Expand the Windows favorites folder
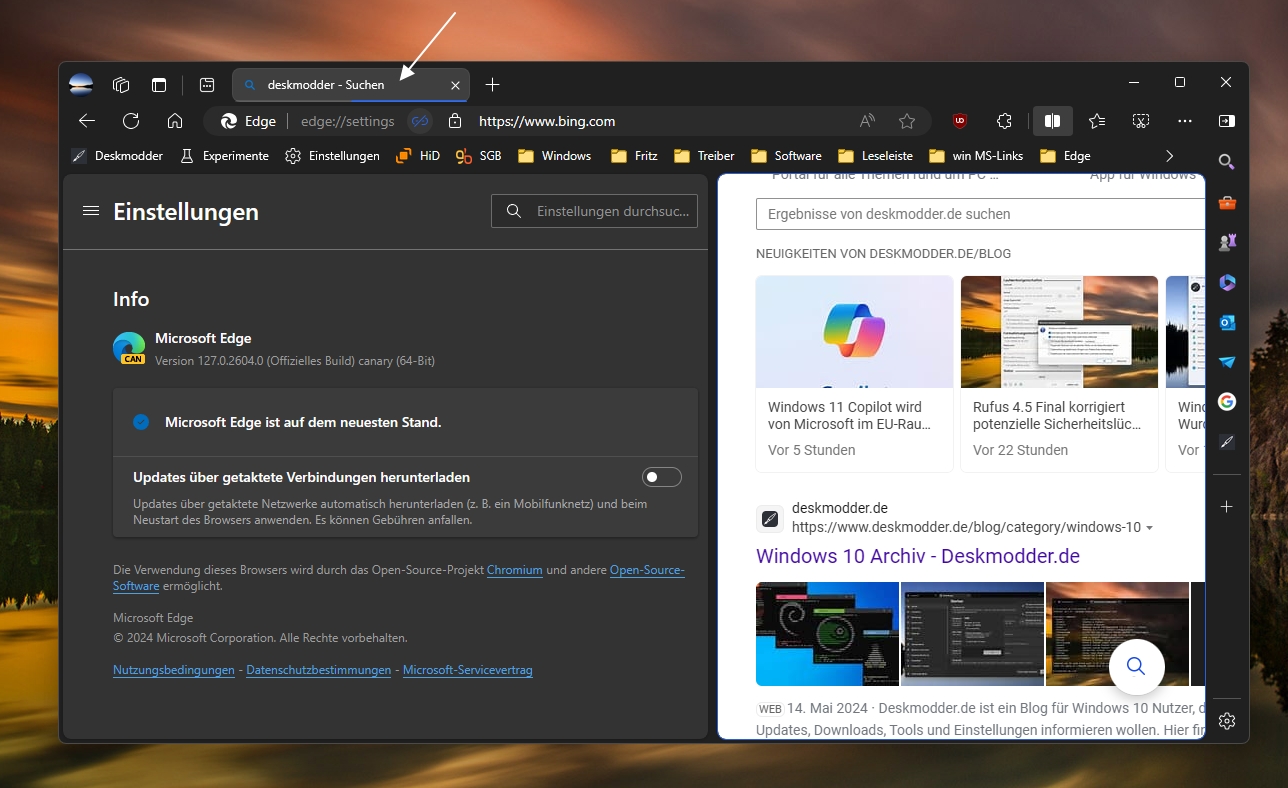Image resolution: width=1288 pixels, height=788 pixels. (x=554, y=156)
